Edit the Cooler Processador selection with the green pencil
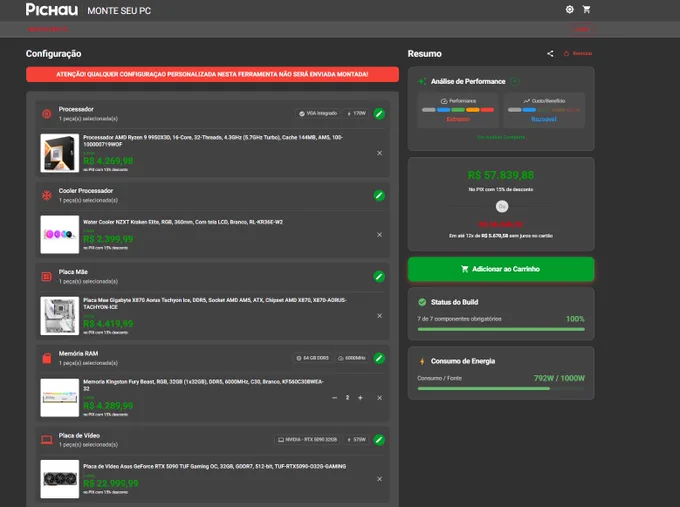The width and height of the screenshot is (680, 507). click(379, 196)
